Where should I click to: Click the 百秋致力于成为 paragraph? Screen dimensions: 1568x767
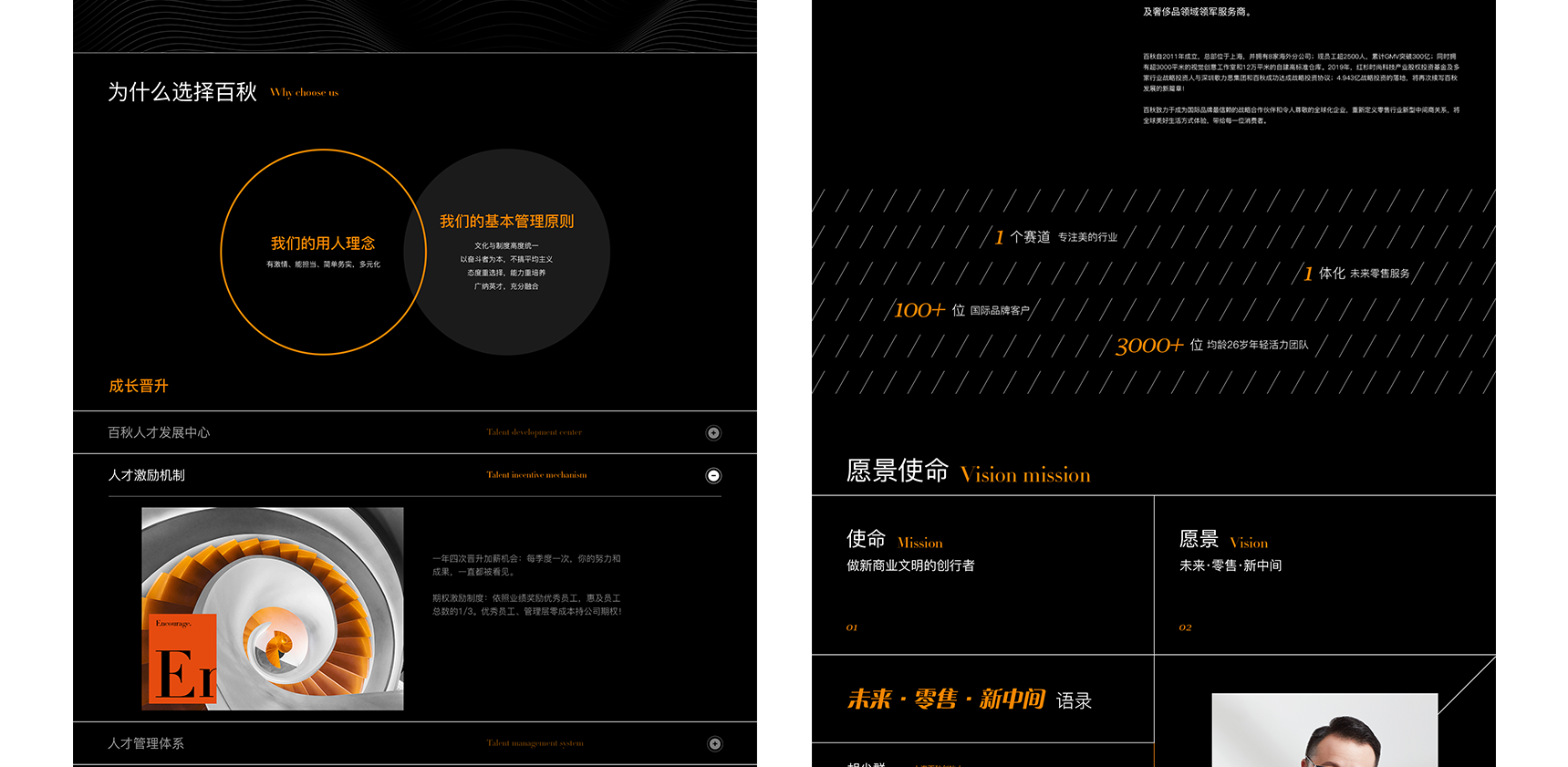click(x=1302, y=115)
